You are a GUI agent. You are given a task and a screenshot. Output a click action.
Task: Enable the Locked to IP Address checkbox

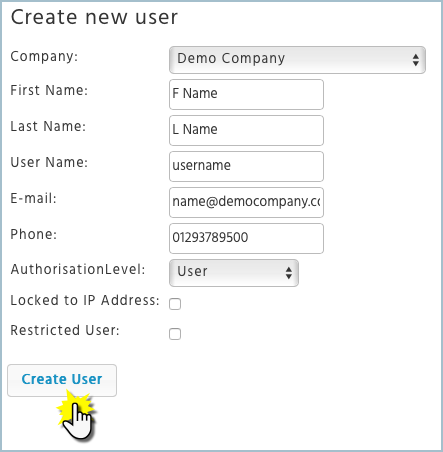[x=175, y=304]
